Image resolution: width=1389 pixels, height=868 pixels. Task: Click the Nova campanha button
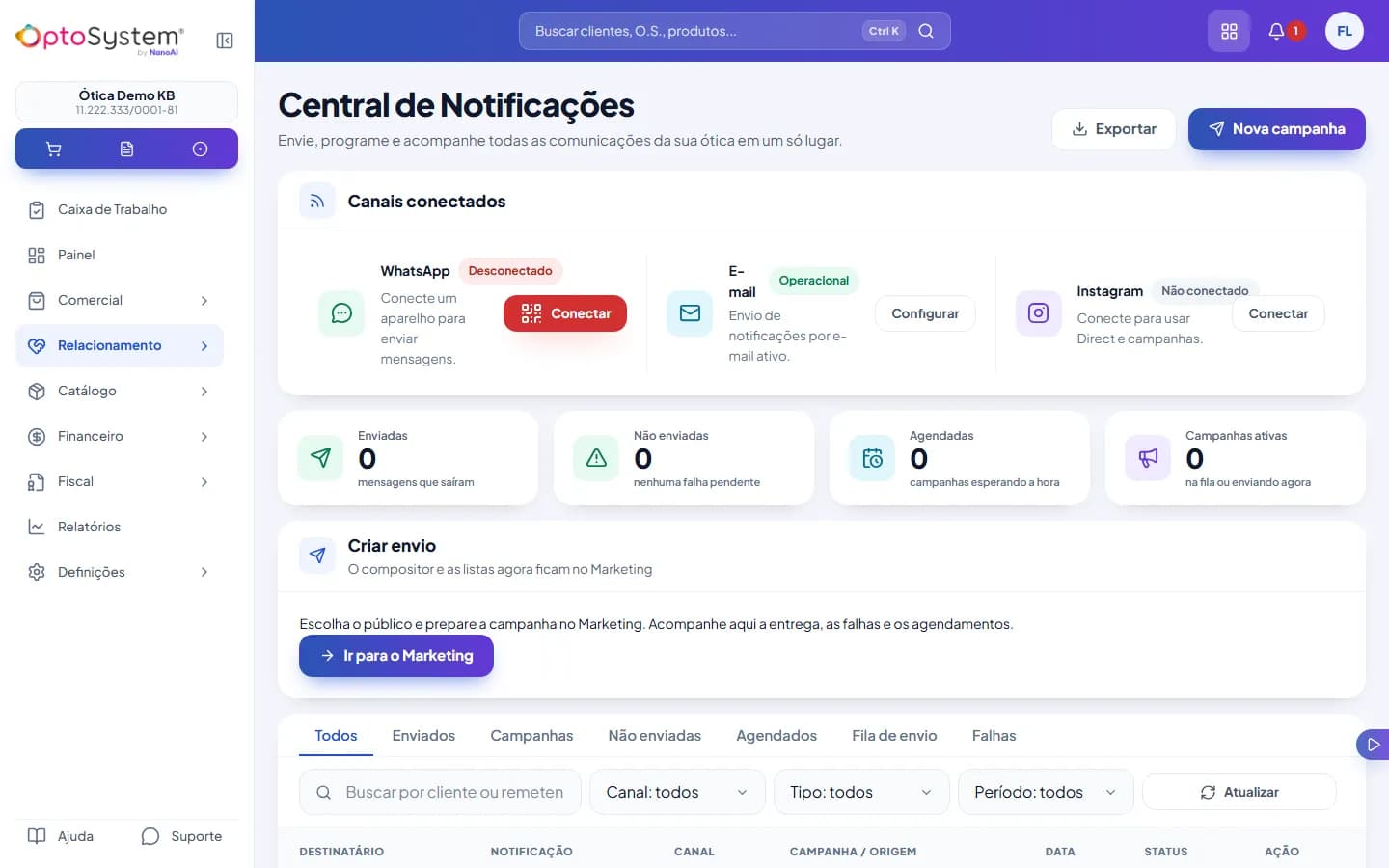[1277, 129]
